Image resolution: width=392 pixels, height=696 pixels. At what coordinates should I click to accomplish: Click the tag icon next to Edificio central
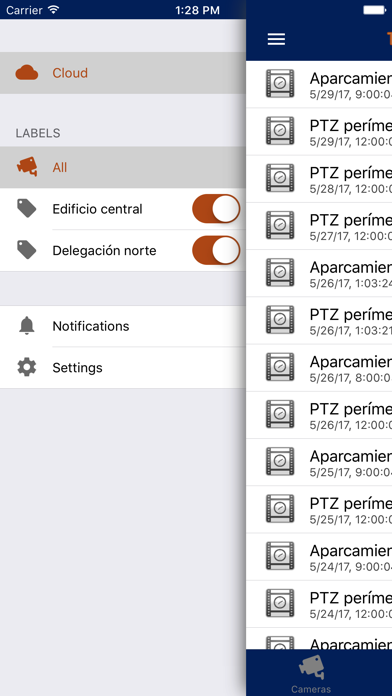tap(27, 209)
